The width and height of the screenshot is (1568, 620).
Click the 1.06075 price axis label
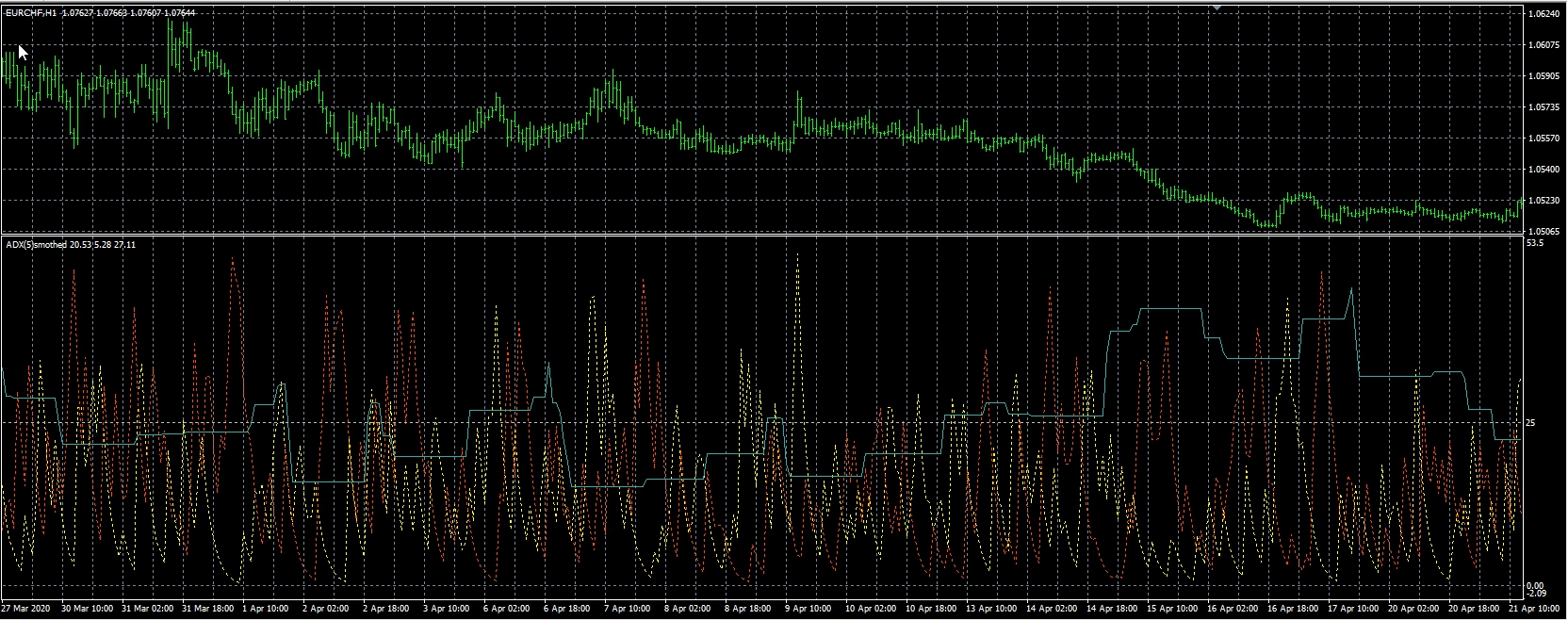tap(1545, 45)
